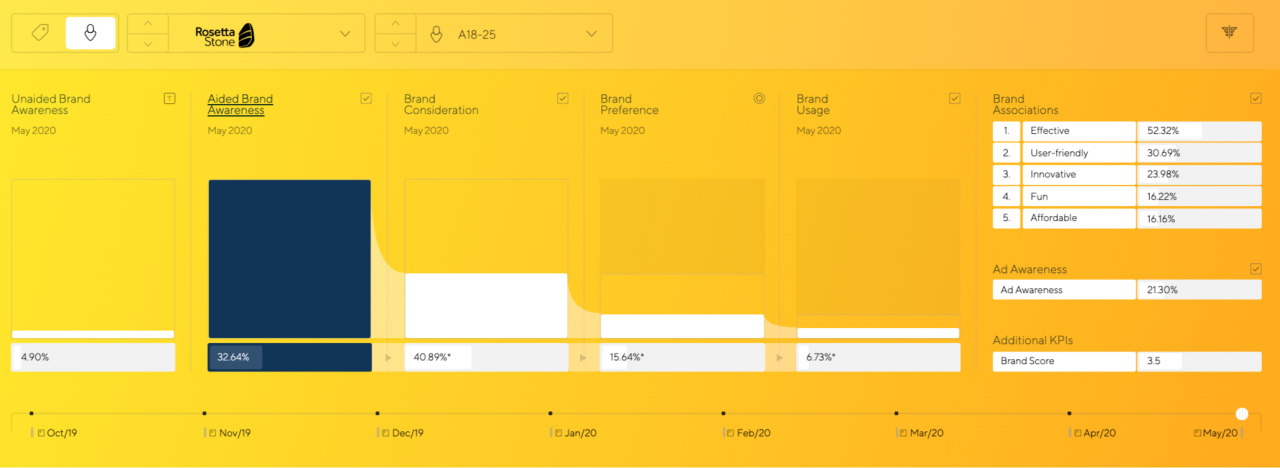Toggle the Aided Brand Awareness checkbox
This screenshot has height=468, width=1280.
tap(366, 98)
